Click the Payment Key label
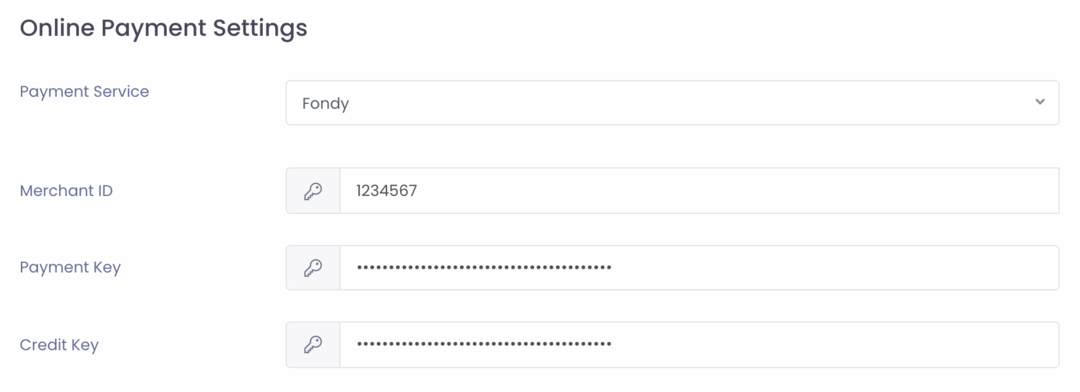Viewport: 1080px width, 392px height. tap(70, 267)
